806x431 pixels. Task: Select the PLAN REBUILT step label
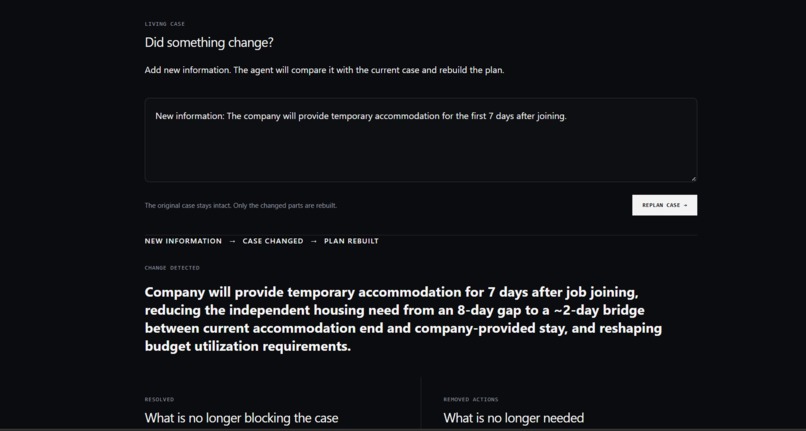click(x=351, y=241)
